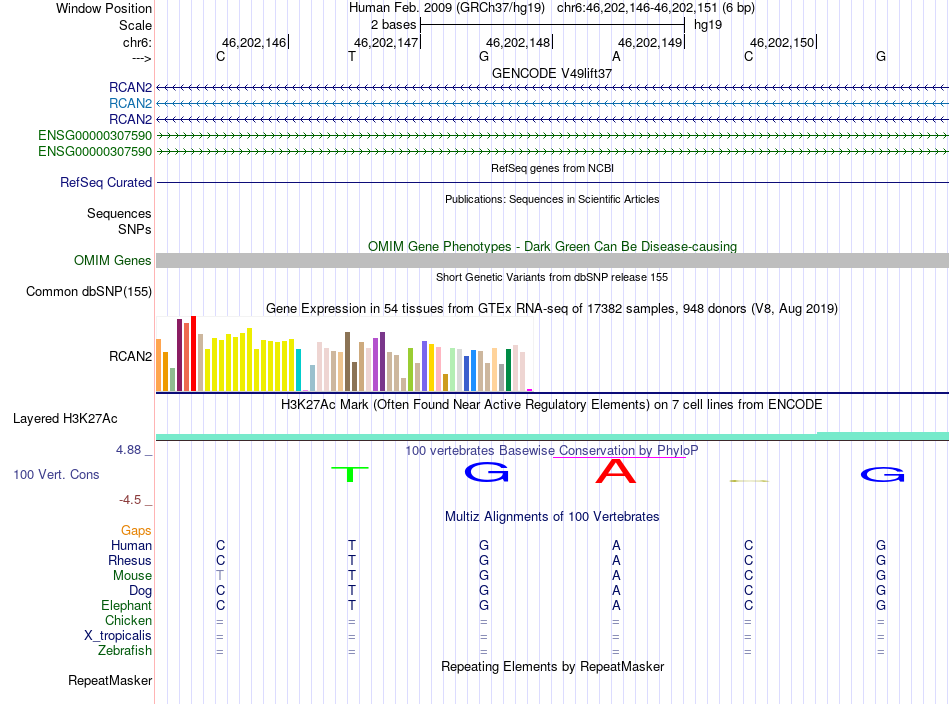Screen dimensions: 950x704
Task: Click the Chicken species row label
Action: point(128,620)
